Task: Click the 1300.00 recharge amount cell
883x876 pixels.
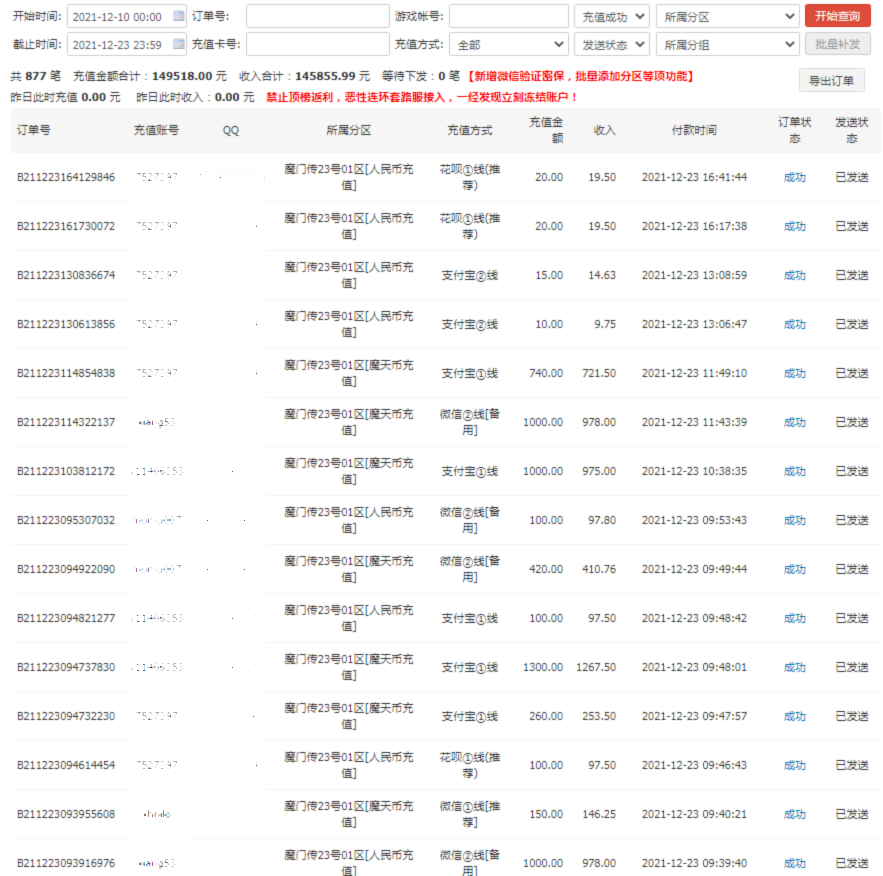Action: click(543, 667)
